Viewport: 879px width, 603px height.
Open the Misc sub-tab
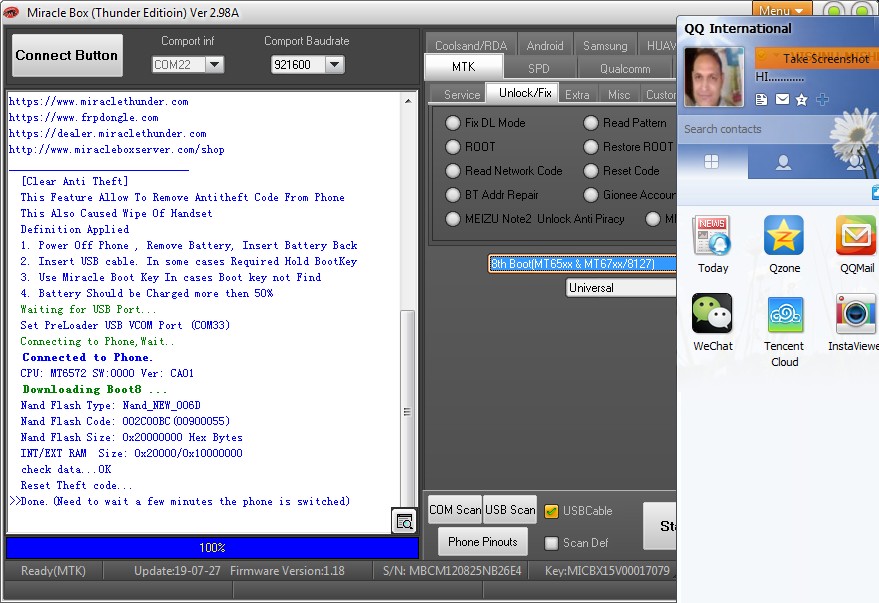pos(619,94)
